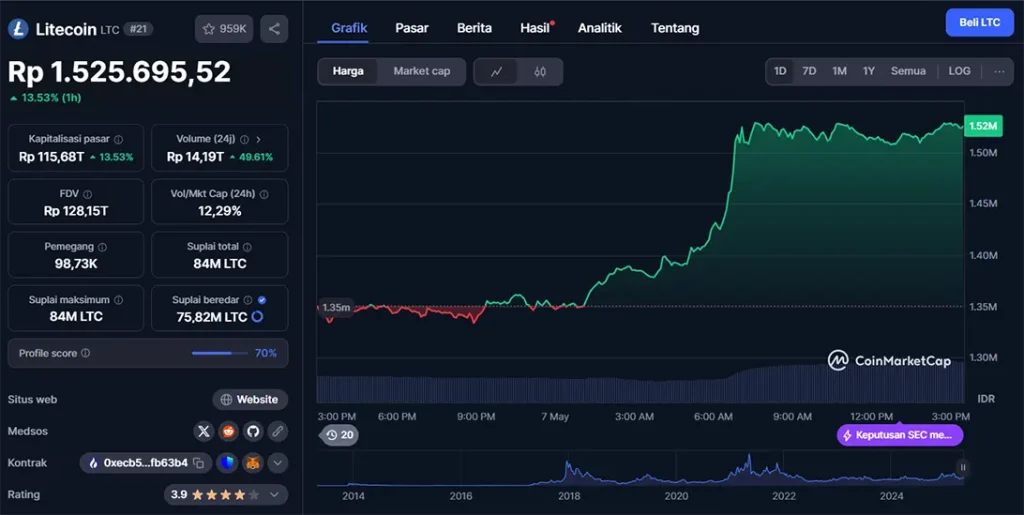
Task: Open the GitHub social icon
Action: (x=253, y=431)
